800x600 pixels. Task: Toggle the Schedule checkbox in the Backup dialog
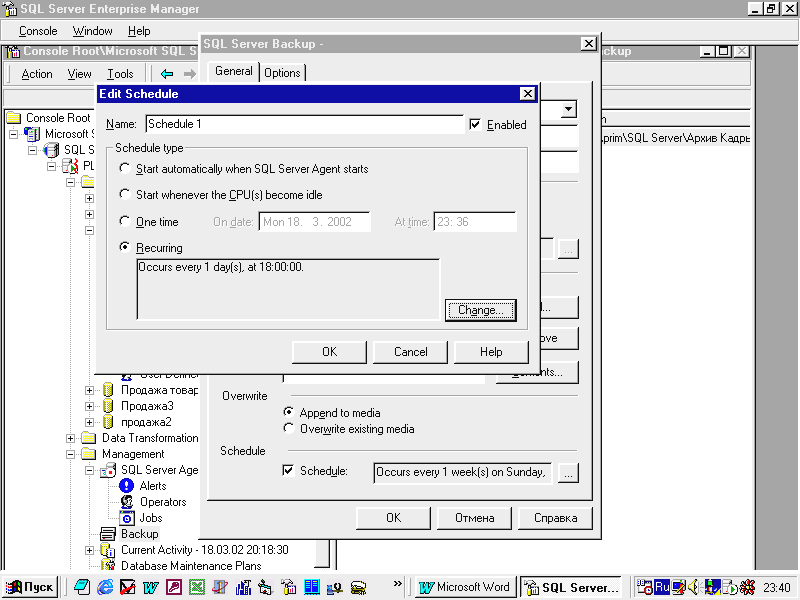coord(288,470)
